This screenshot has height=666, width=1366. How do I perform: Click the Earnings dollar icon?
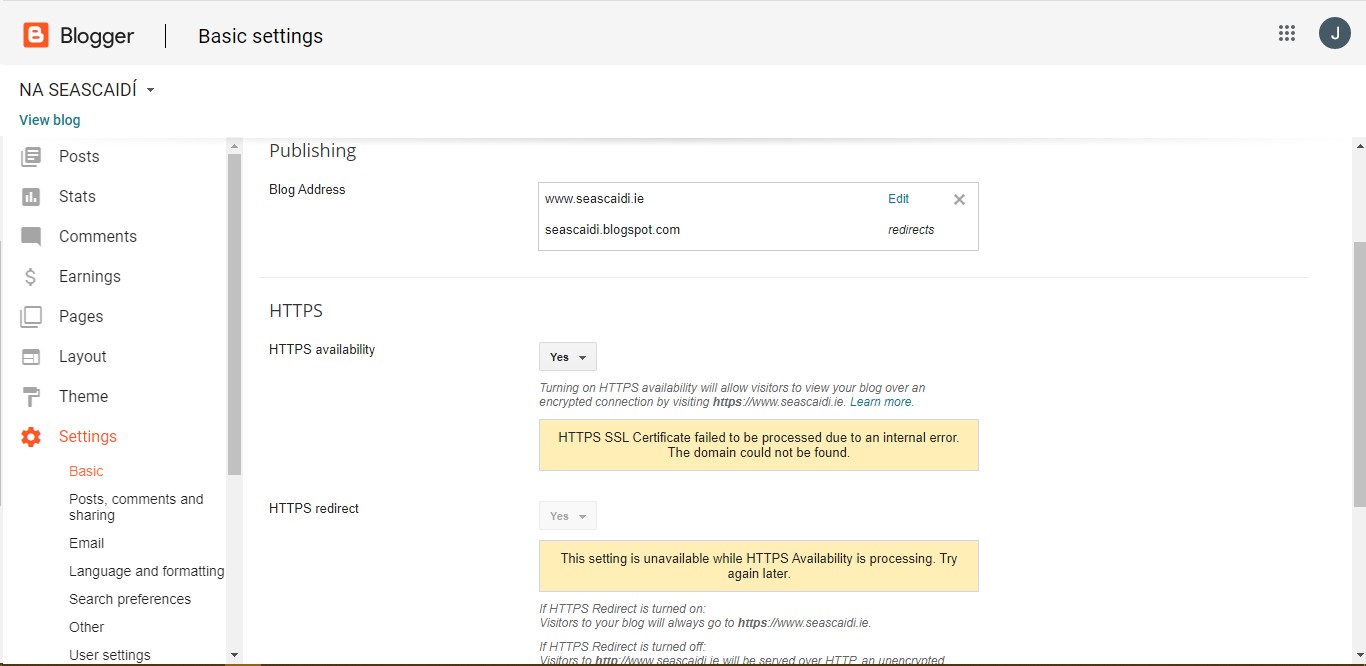coord(33,276)
